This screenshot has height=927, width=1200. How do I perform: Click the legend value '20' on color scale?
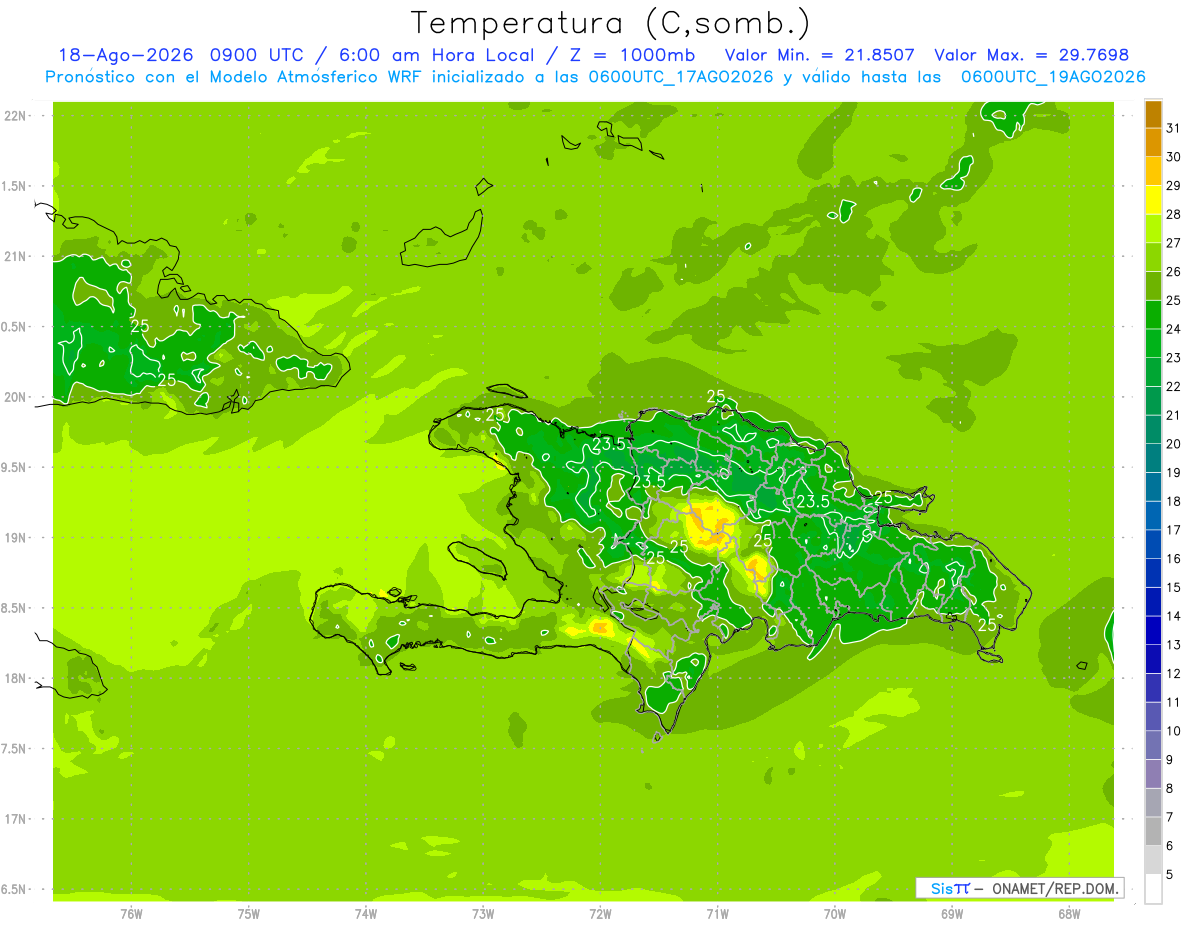(1173, 444)
